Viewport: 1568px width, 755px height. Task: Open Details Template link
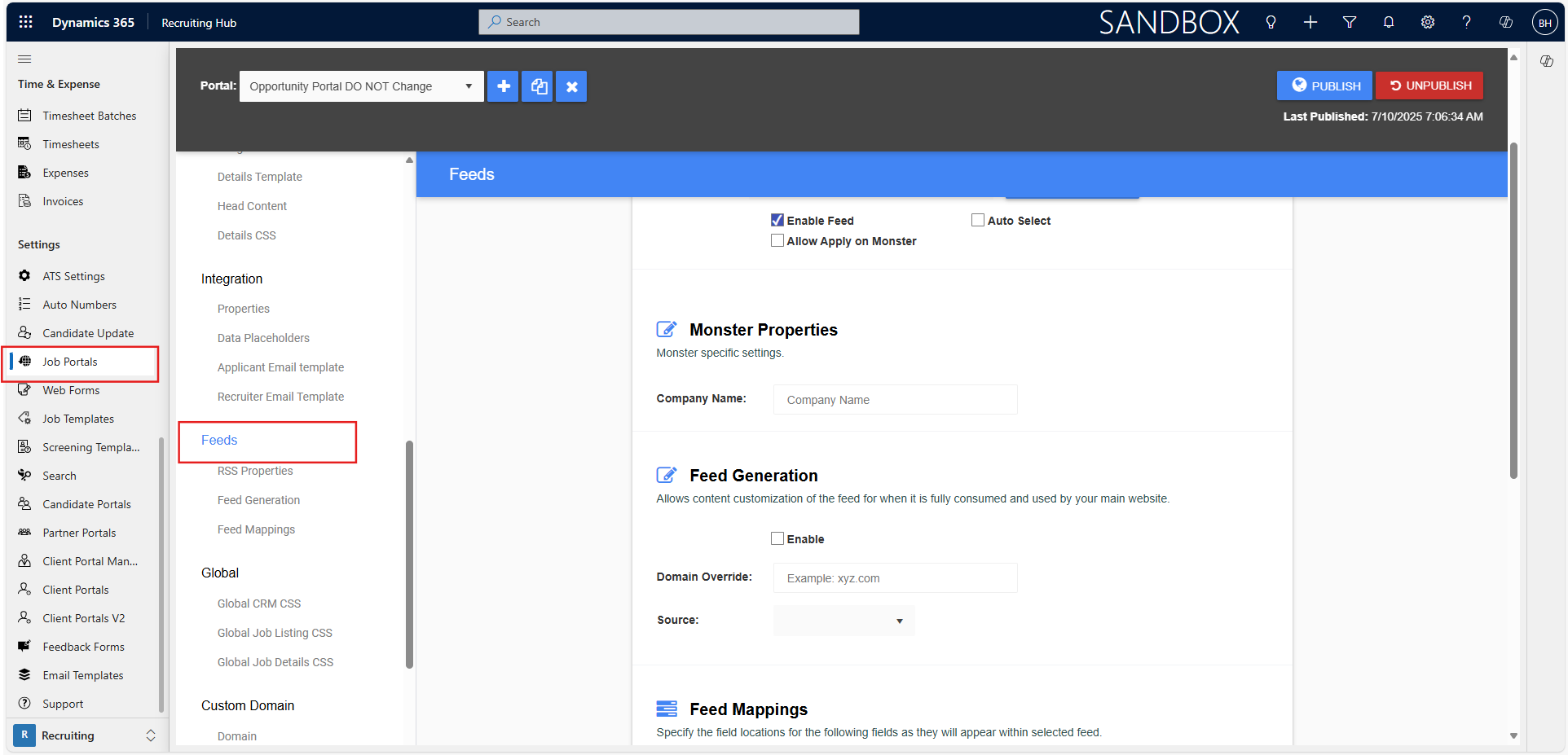[260, 177]
